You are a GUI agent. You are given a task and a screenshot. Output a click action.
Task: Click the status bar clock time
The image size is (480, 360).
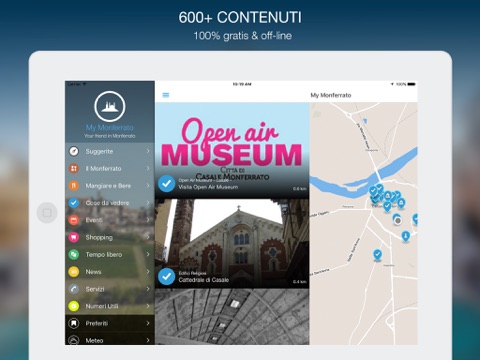point(242,84)
